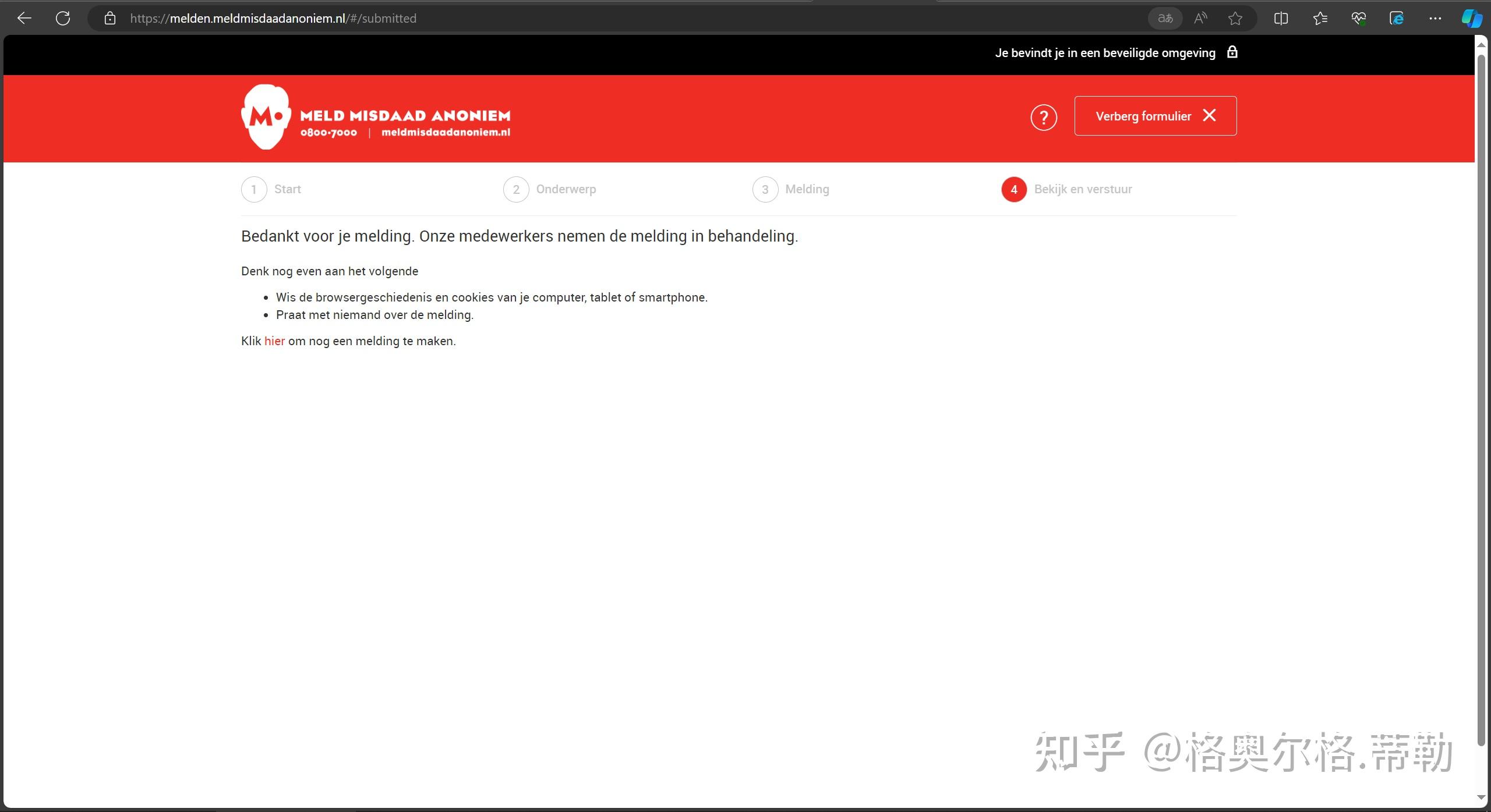Click the 'hier' link for new report
The width and height of the screenshot is (1491, 812).
pos(274,341)
